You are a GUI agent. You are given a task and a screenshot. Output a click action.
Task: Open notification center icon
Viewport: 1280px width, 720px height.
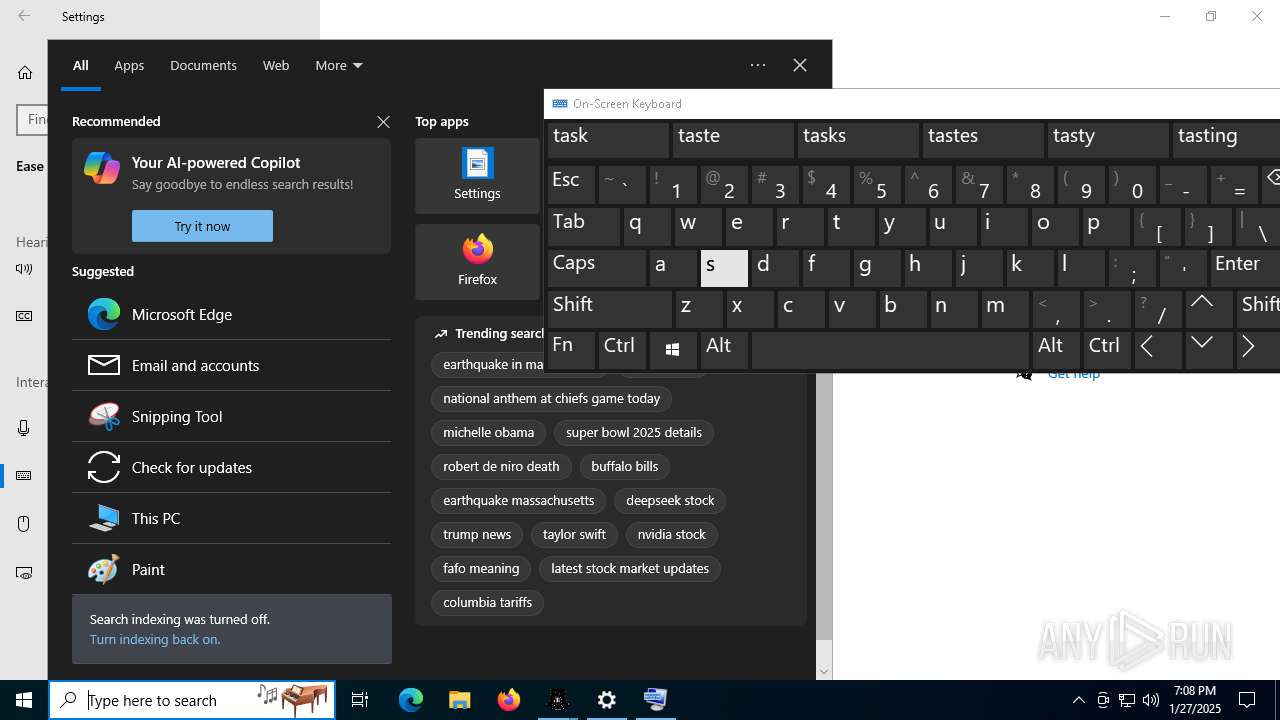(x=1248, y=700)
